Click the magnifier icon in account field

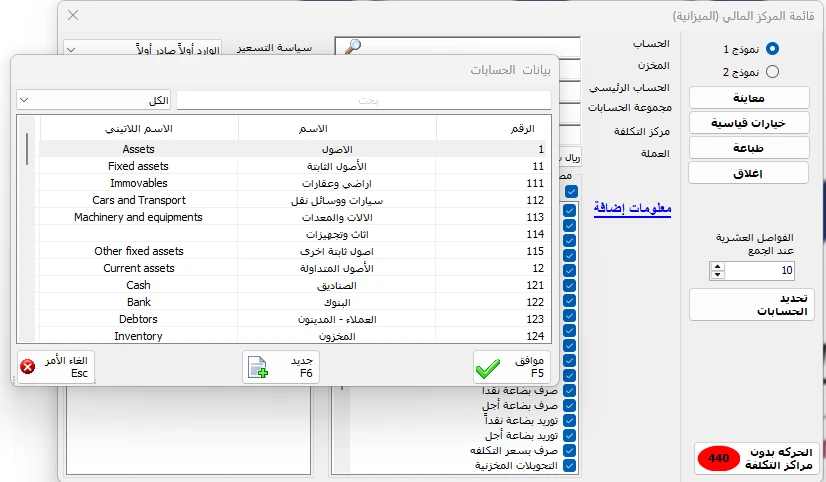tap(352, 46)
